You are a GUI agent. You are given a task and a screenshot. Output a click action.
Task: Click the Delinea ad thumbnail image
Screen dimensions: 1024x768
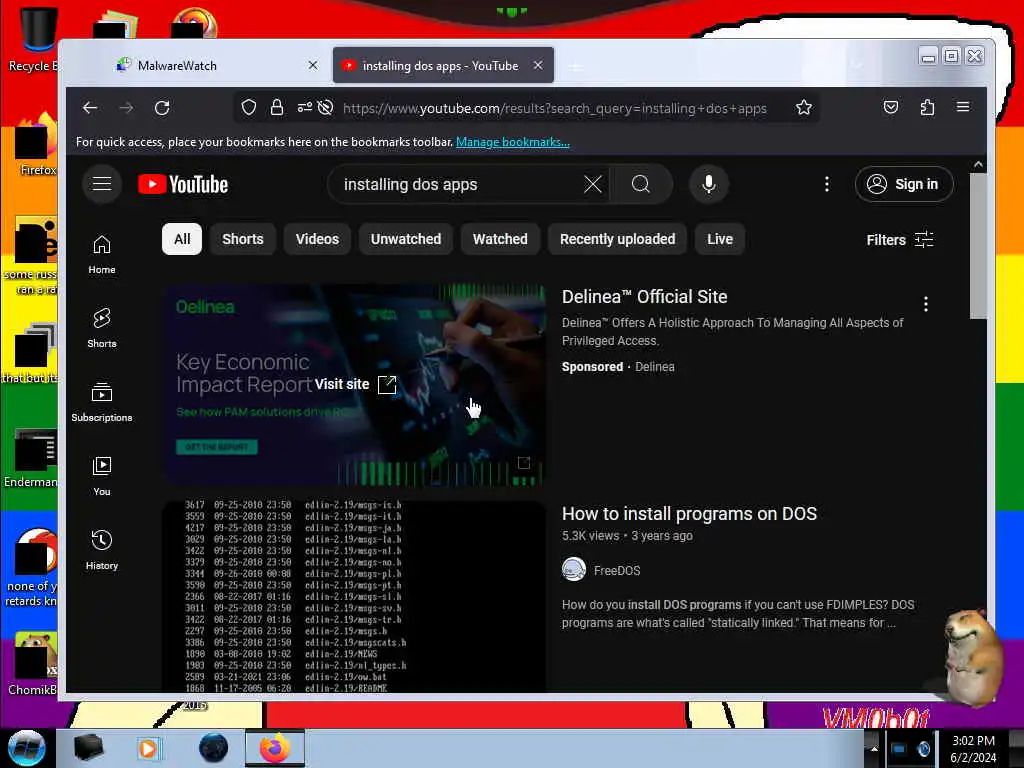[x=354, y=385]
